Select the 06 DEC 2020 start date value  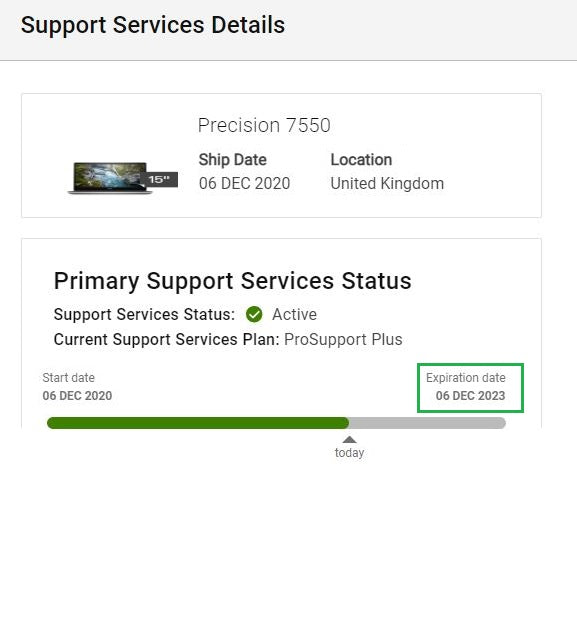[x=77, y=396]
